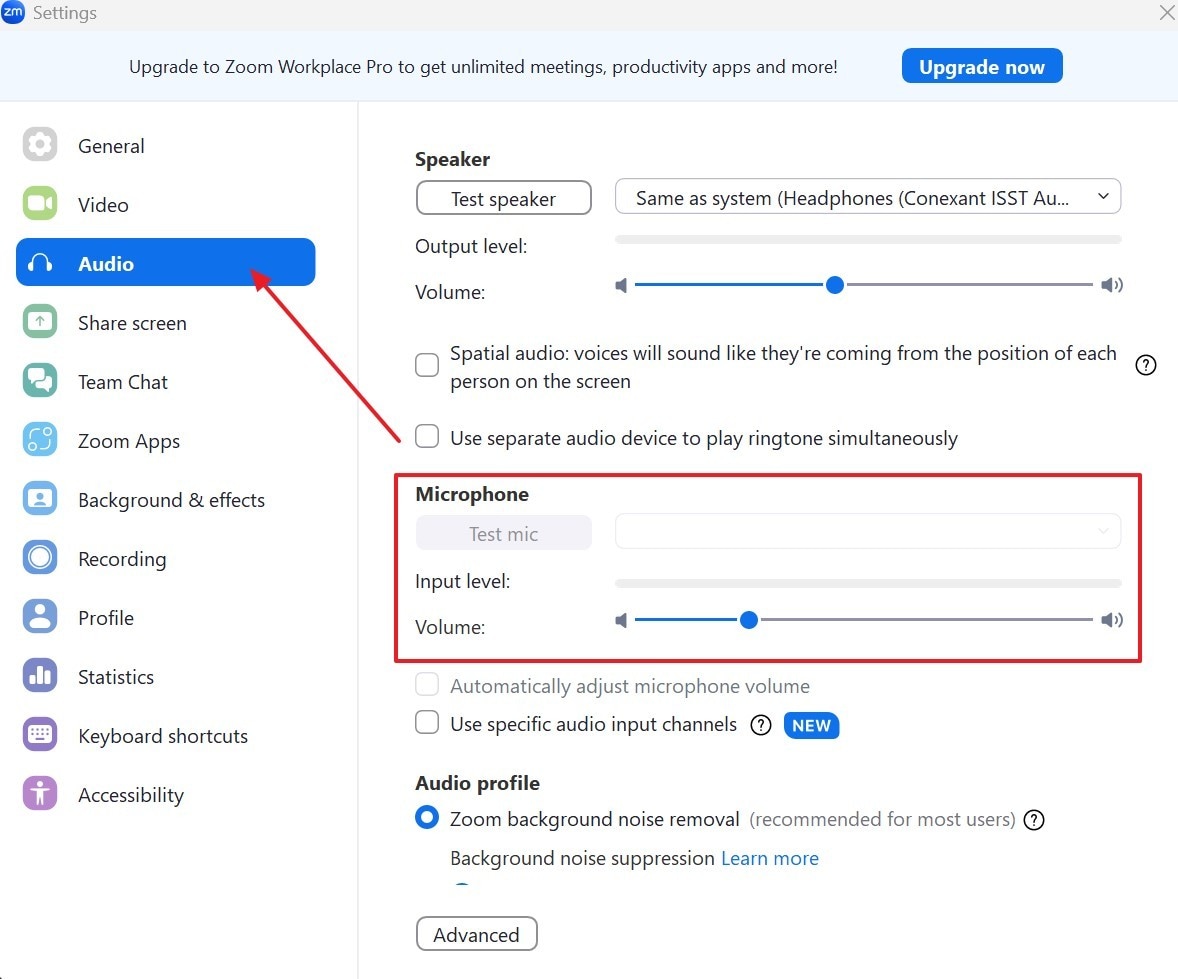
Task: Click the Team Chat bubbles icon
Action: click(x=40, y=382)
